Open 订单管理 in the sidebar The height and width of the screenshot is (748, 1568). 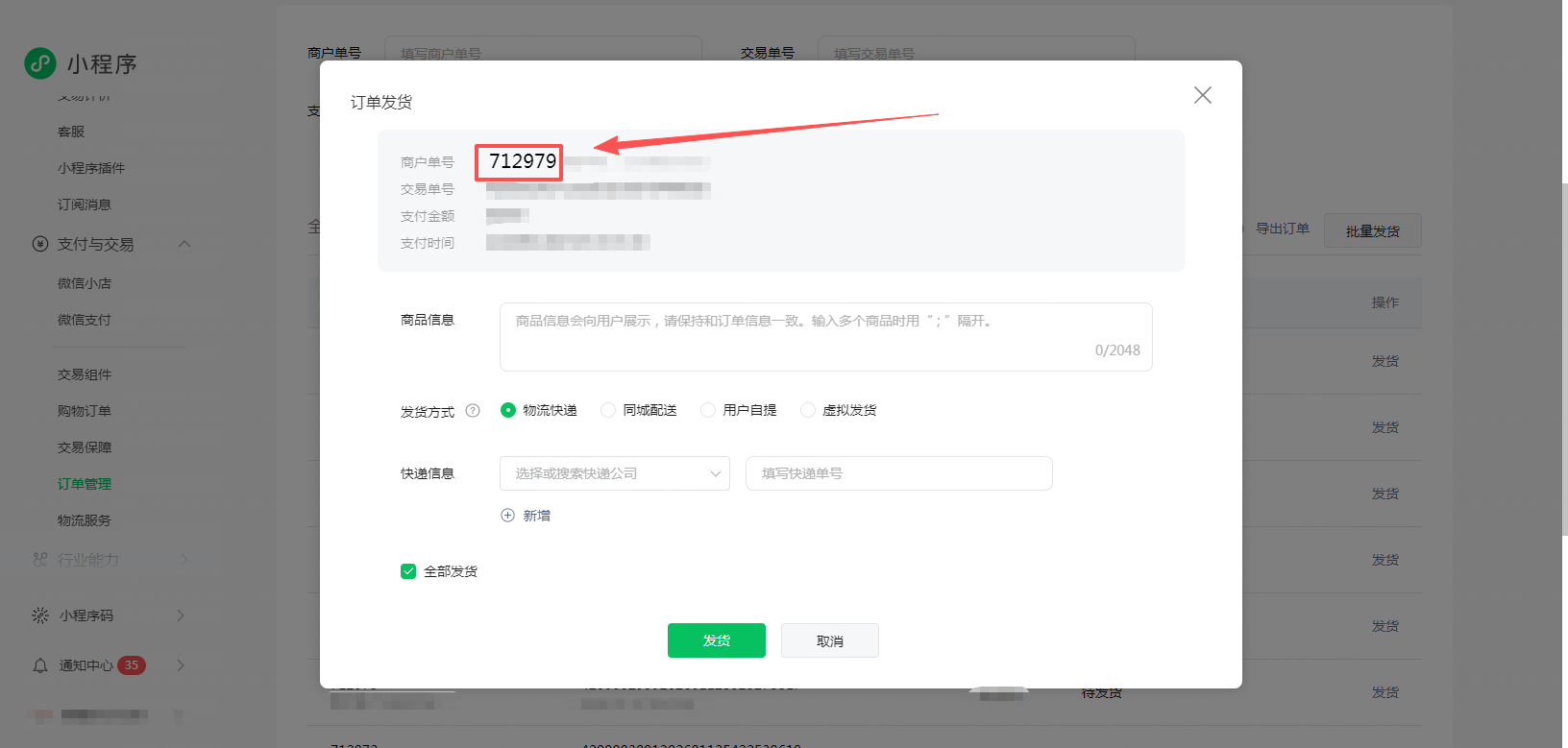(85, 484)
